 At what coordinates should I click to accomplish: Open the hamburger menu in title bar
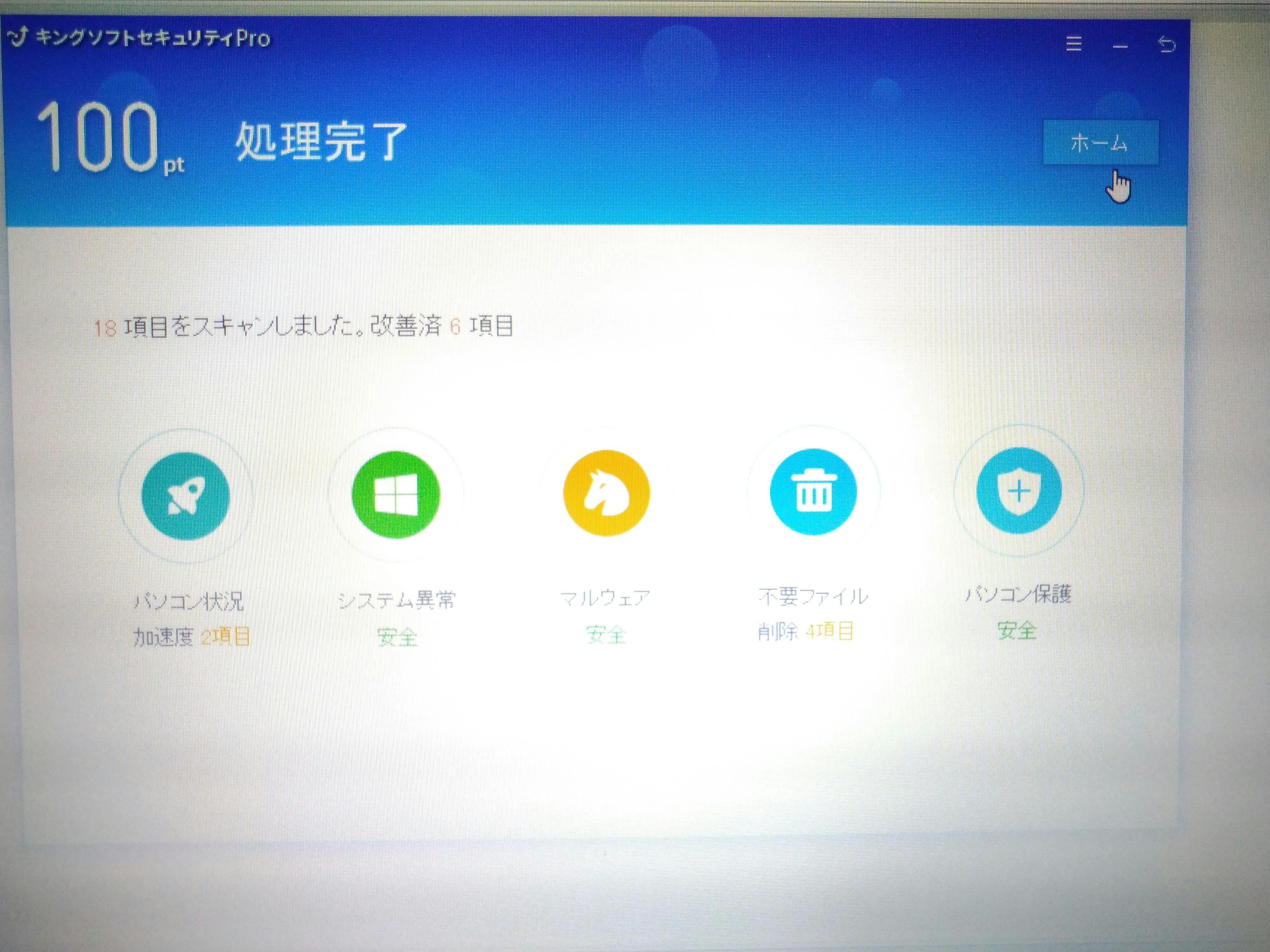(x=1074, y=43)
